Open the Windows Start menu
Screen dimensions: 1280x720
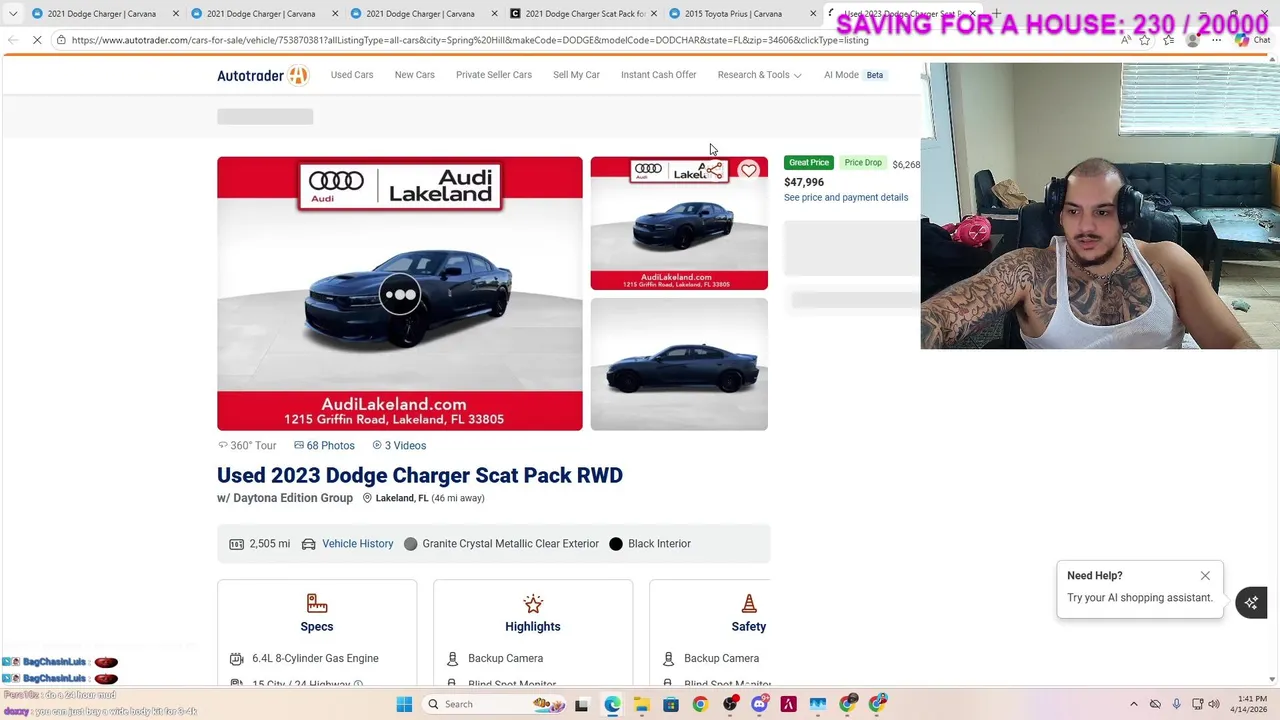404,704
